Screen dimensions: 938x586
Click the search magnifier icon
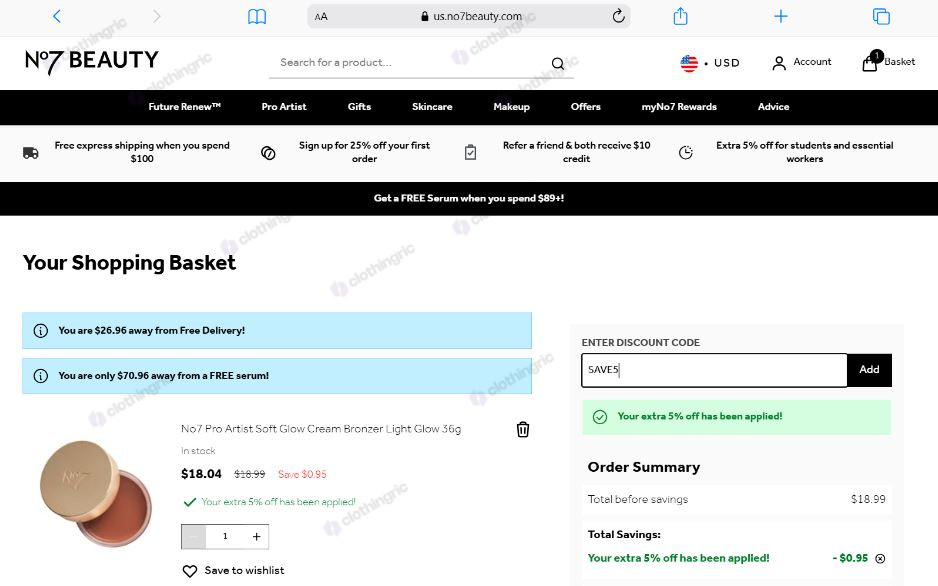(558, 63)
